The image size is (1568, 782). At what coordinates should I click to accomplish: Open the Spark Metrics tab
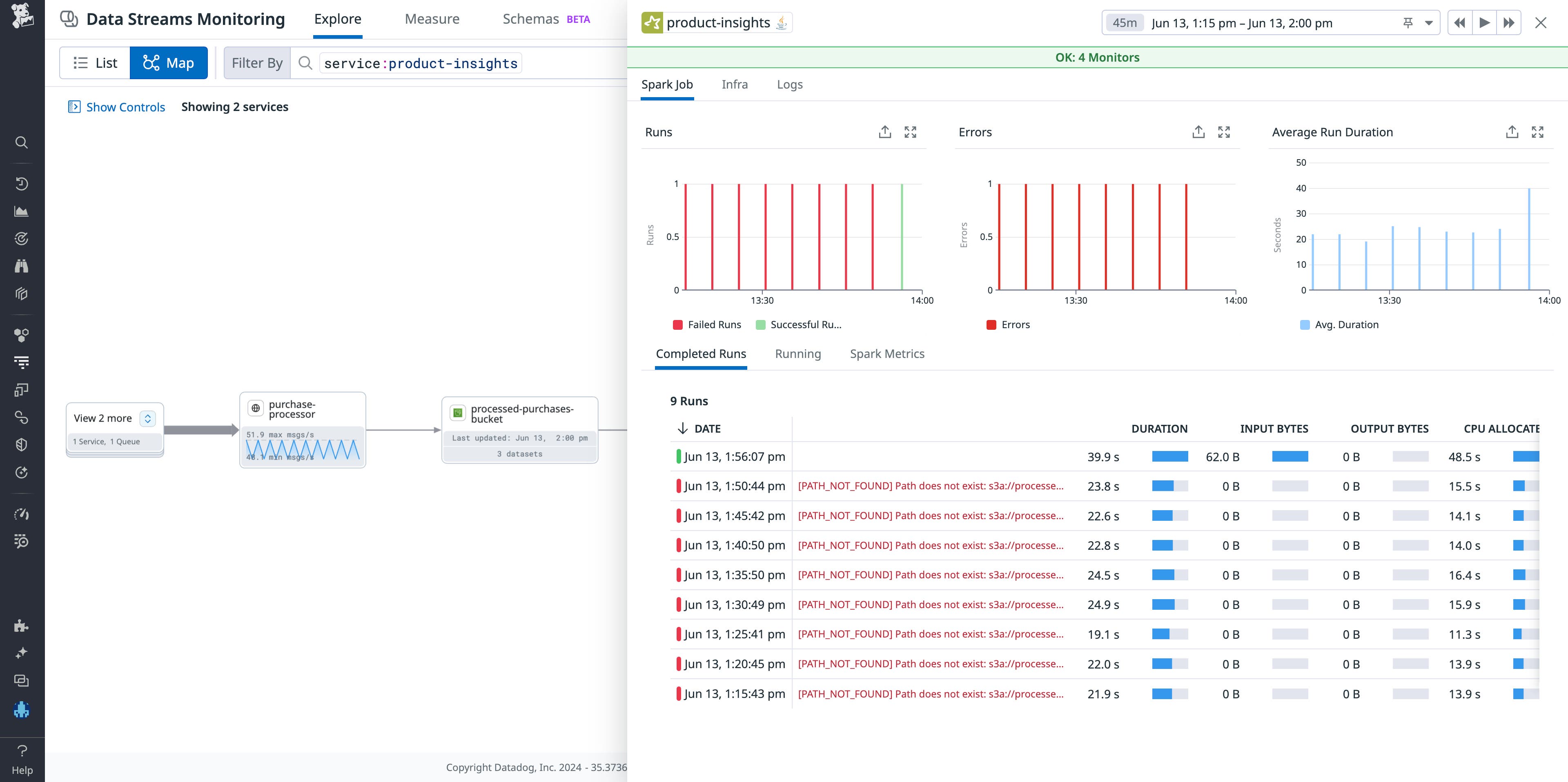coord(887,353)
